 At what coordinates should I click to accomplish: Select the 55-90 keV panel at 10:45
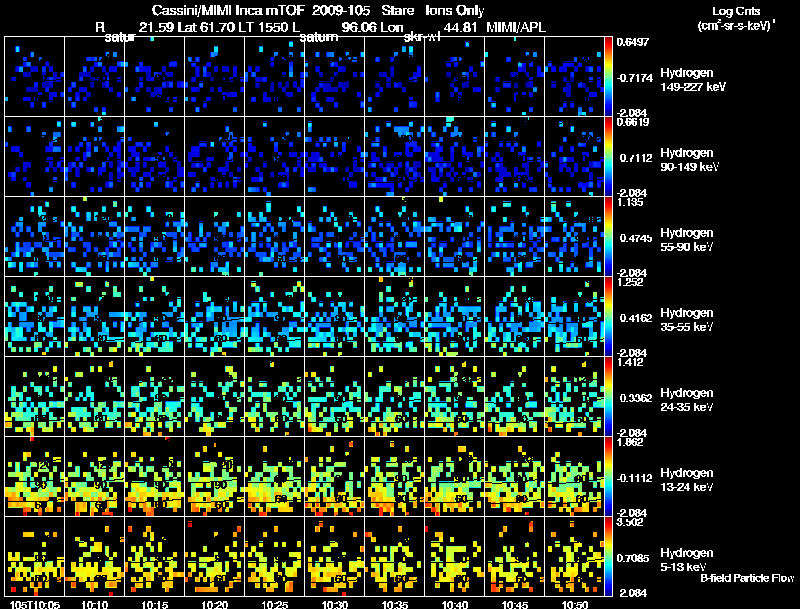[x=514, y=237]
